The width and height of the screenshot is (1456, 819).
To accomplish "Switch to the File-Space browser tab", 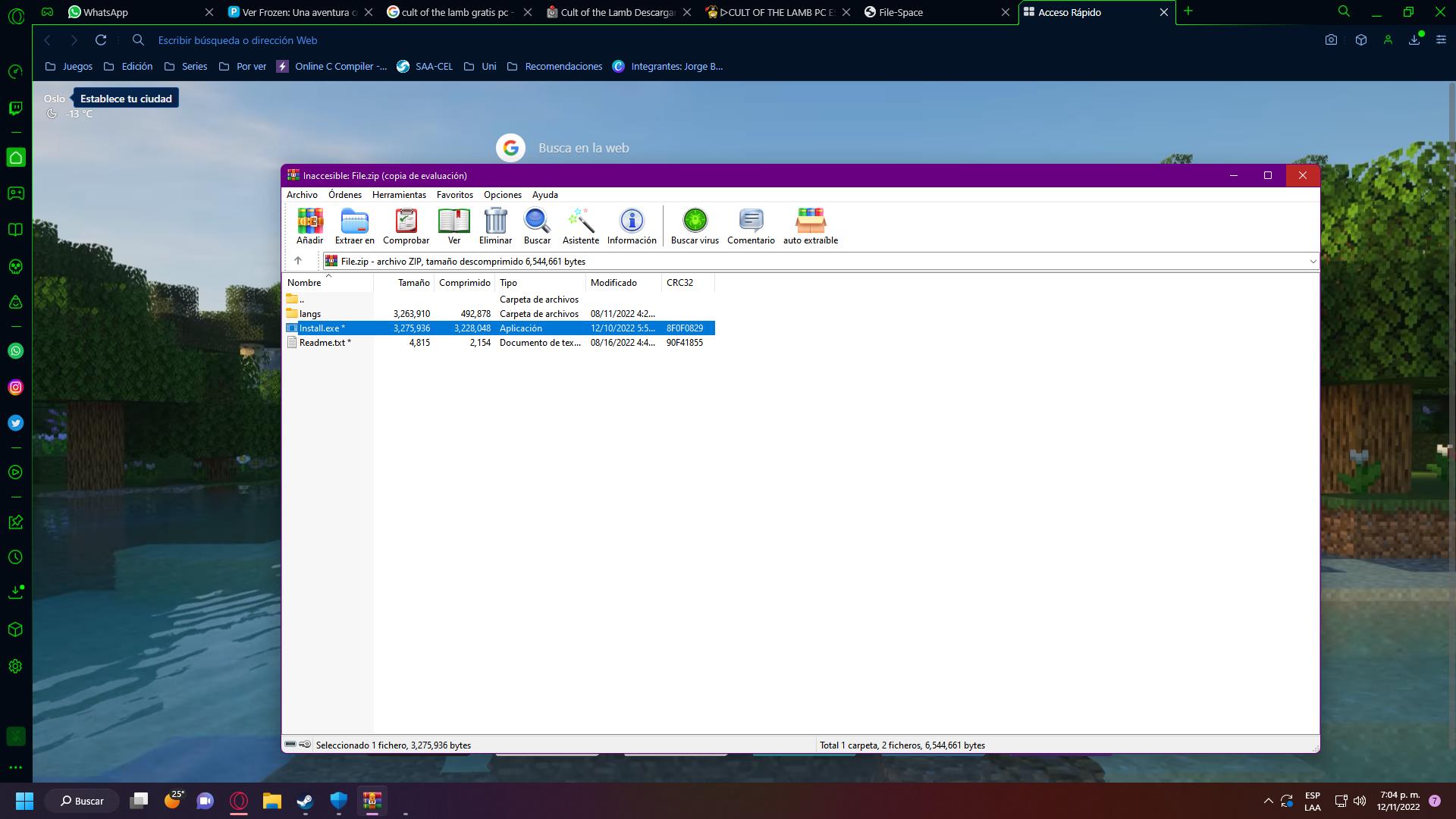I will (900, 12).
